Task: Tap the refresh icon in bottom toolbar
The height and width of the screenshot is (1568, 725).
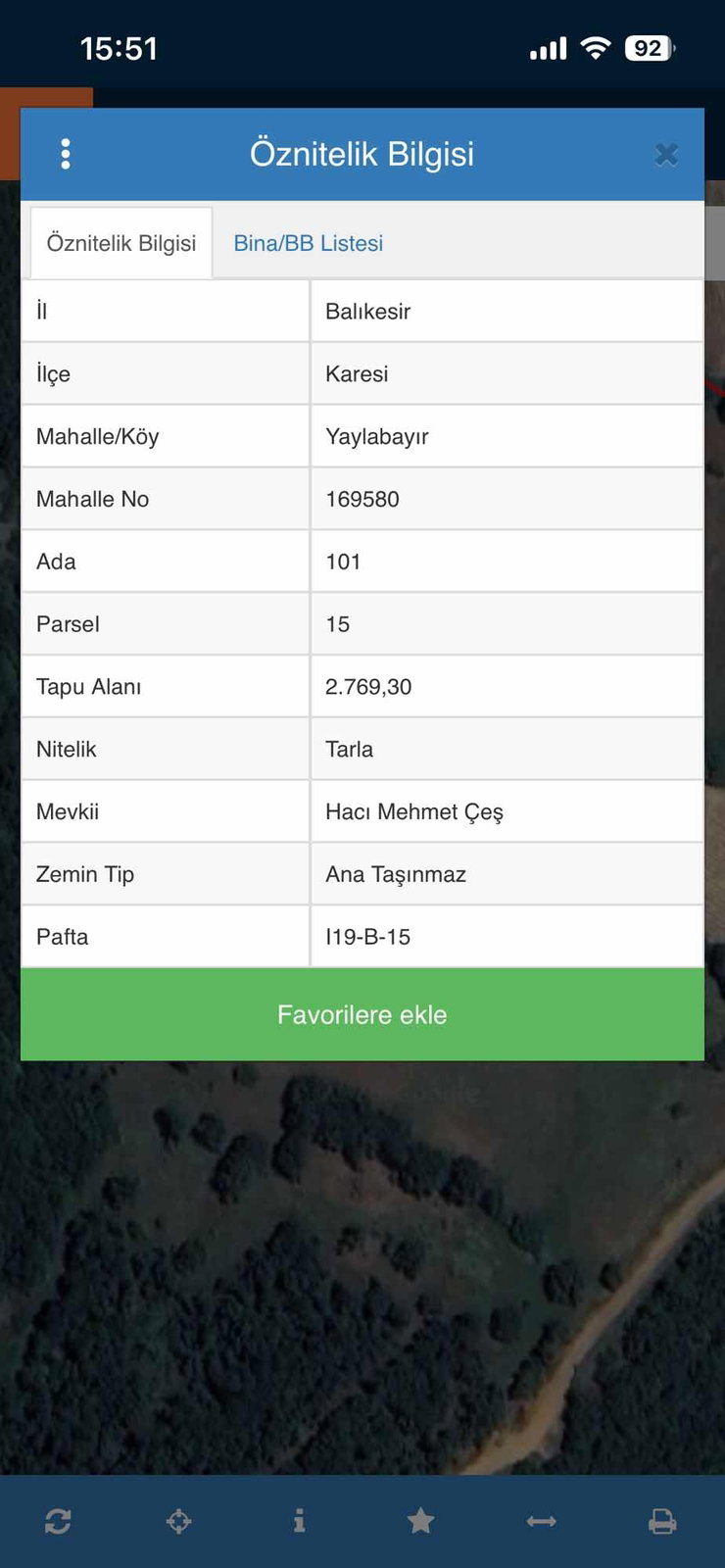Action: 58,1521
